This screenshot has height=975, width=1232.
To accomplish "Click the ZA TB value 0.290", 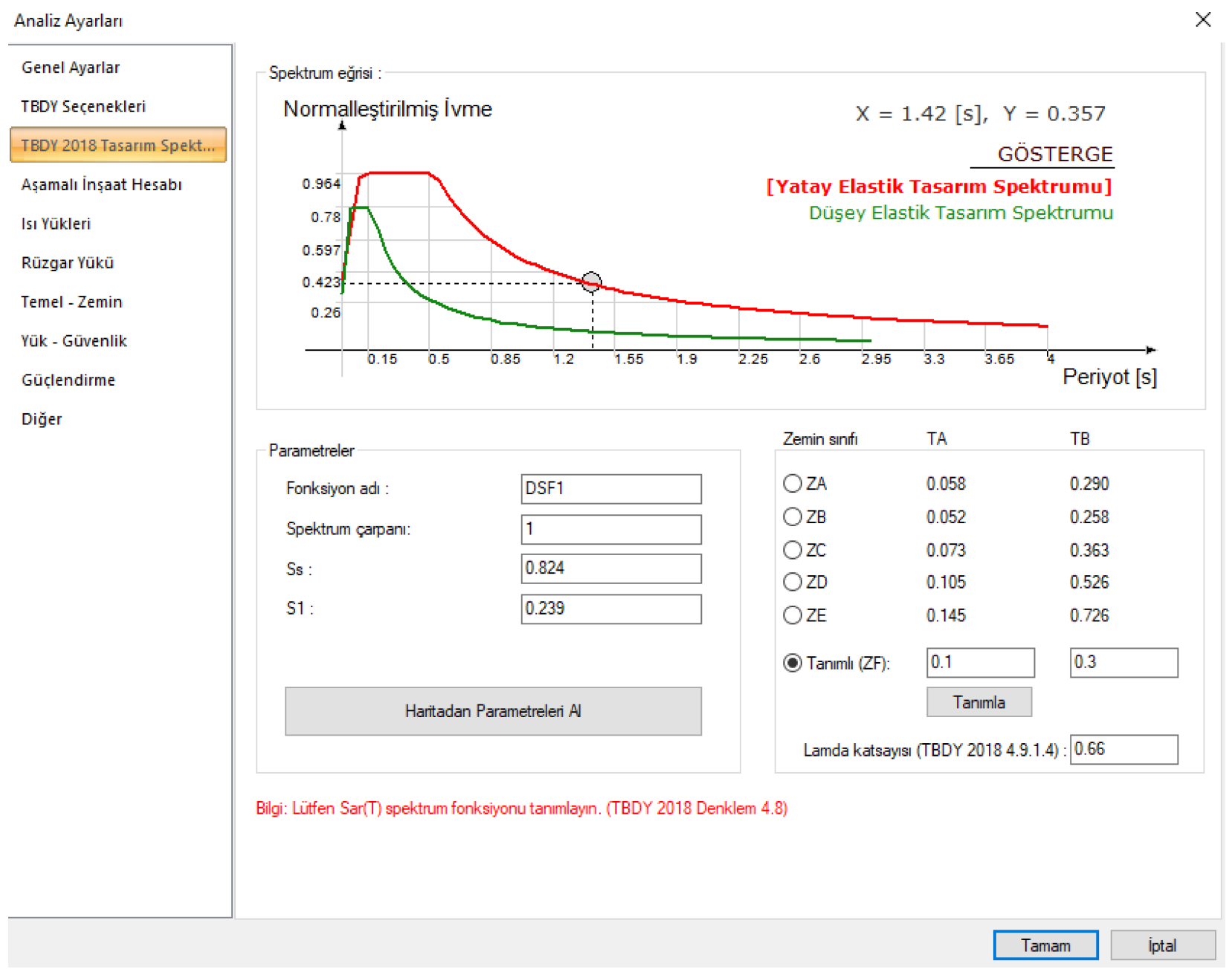I will pyautogui.click(x=1089, y=484).
